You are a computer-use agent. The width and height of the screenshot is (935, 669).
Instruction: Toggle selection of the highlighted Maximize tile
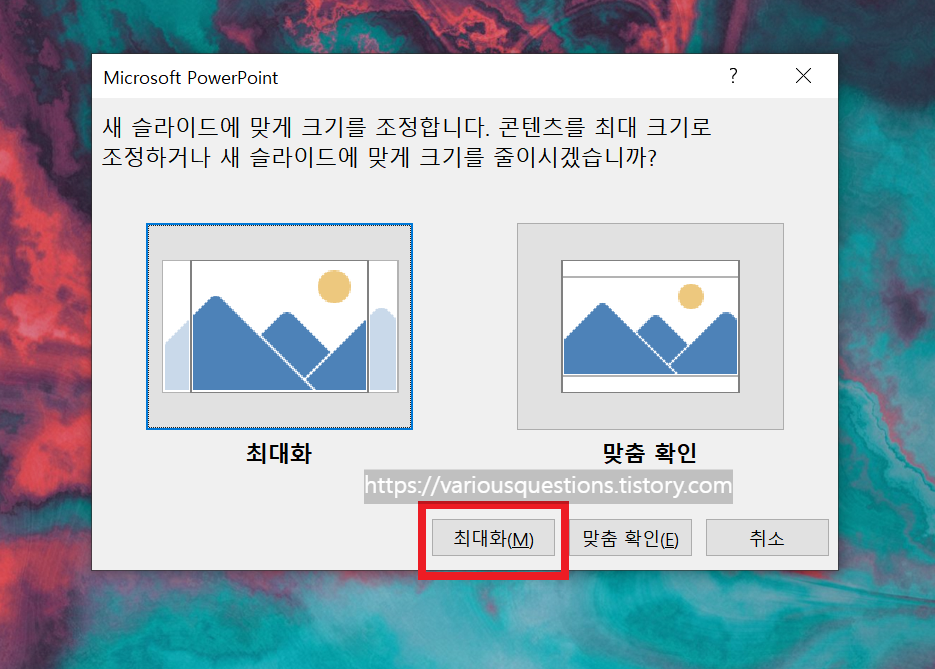tap(279, 325)
